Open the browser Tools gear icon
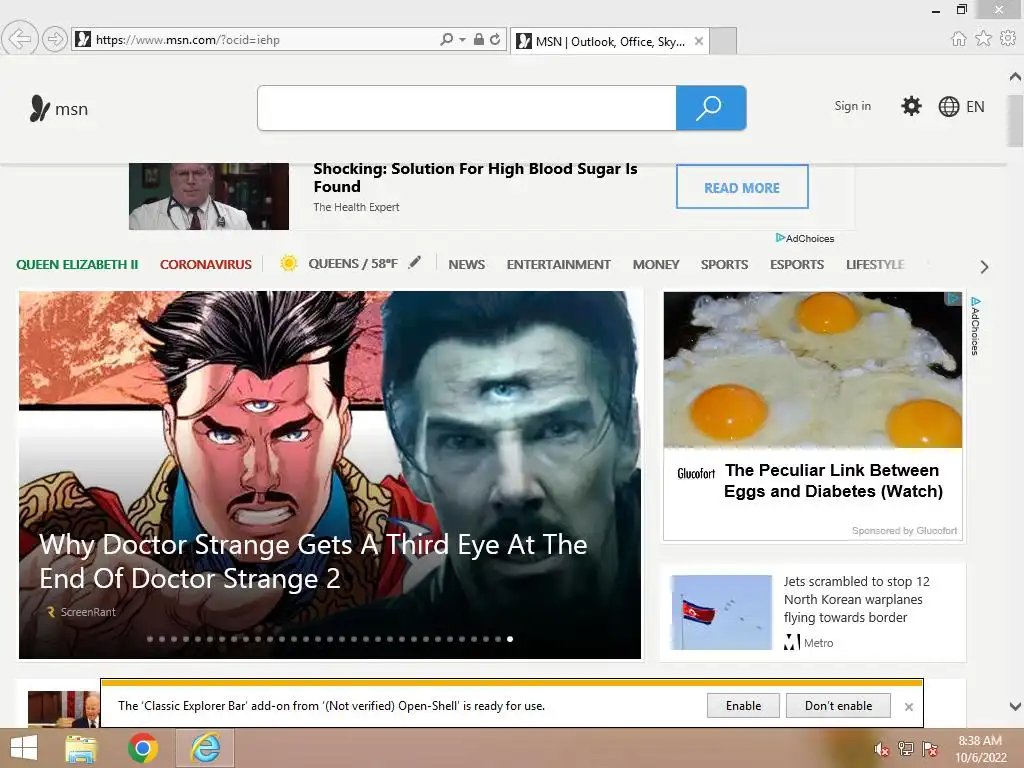The width and height of the screenshot is (1024, 768). (x=1008, y=39)
